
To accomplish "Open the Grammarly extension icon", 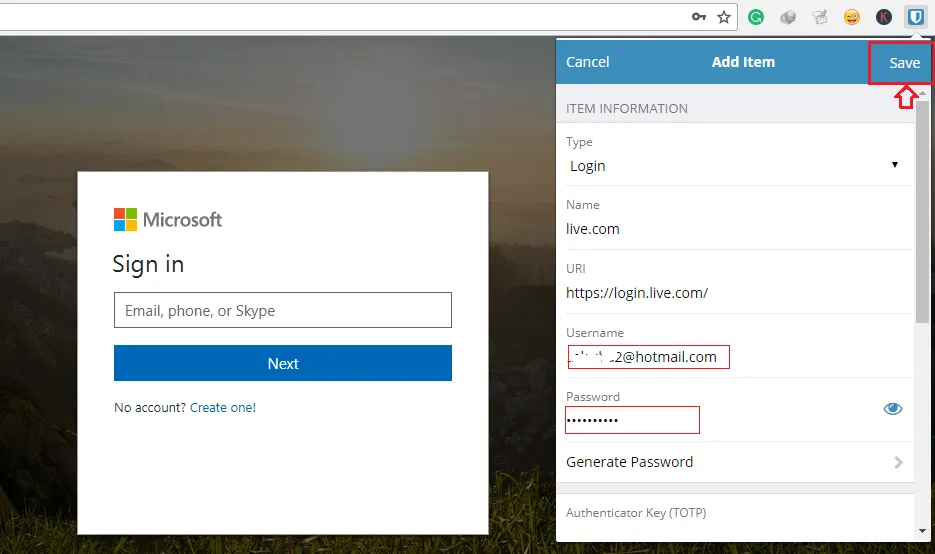I will [x=756, y=17].
